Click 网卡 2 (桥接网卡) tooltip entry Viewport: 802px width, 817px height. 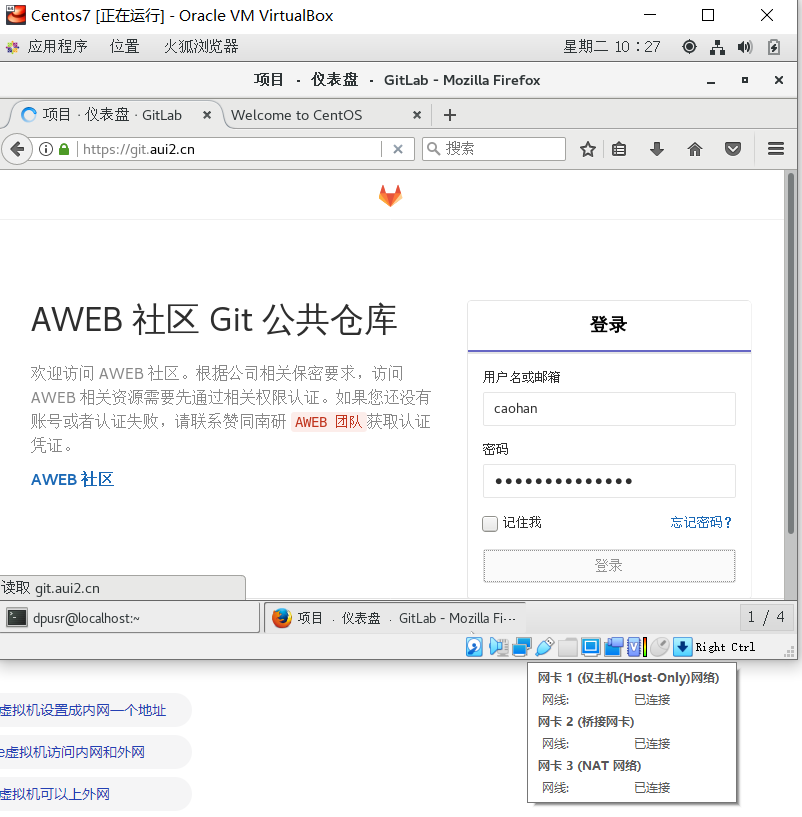pyautogui.click(x=586, y=722)
